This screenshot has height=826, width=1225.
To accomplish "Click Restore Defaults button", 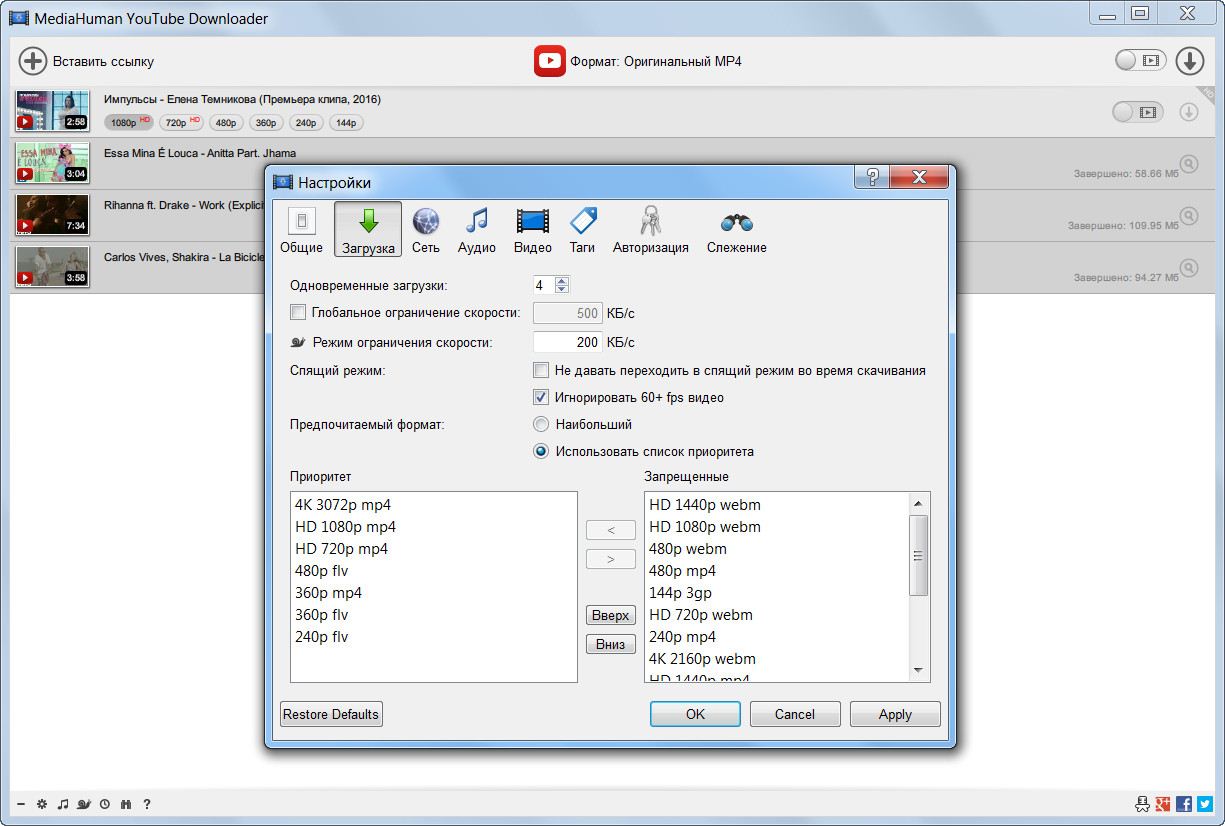I will click(x=331, y=714).
